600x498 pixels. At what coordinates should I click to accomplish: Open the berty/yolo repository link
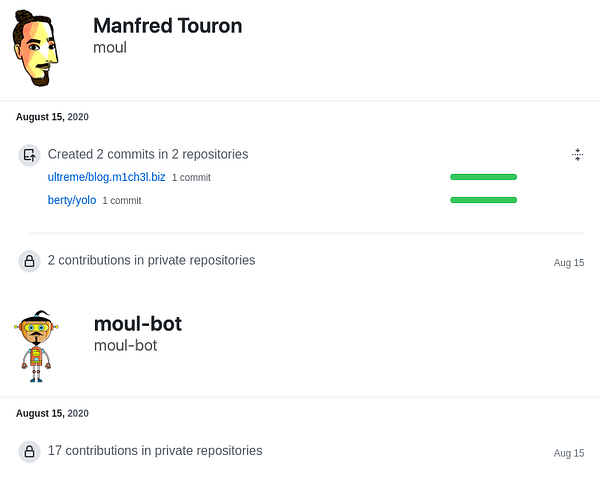[x=72, y=200]
